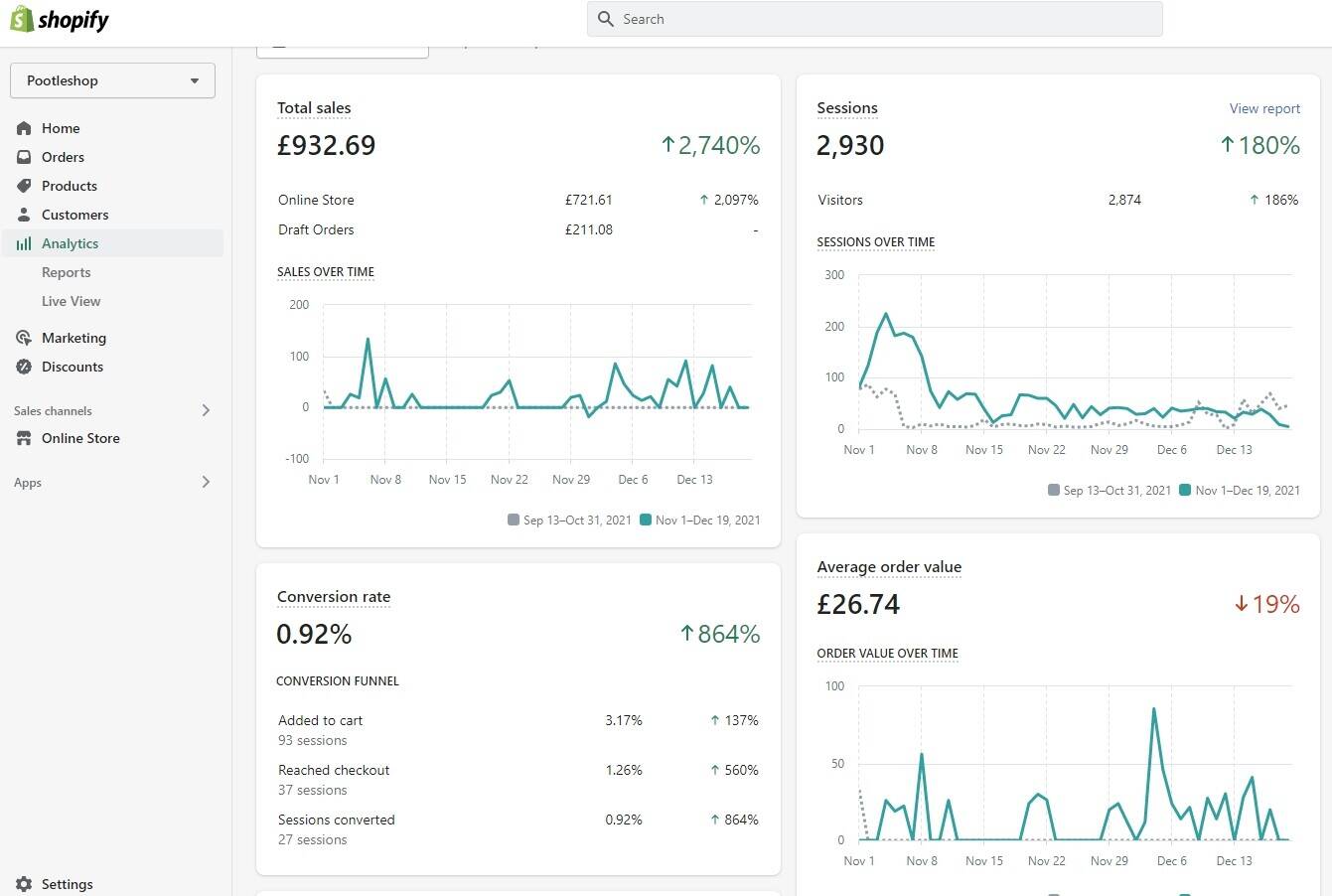
Task: Focus the top Search field
Action: (875, 19)
